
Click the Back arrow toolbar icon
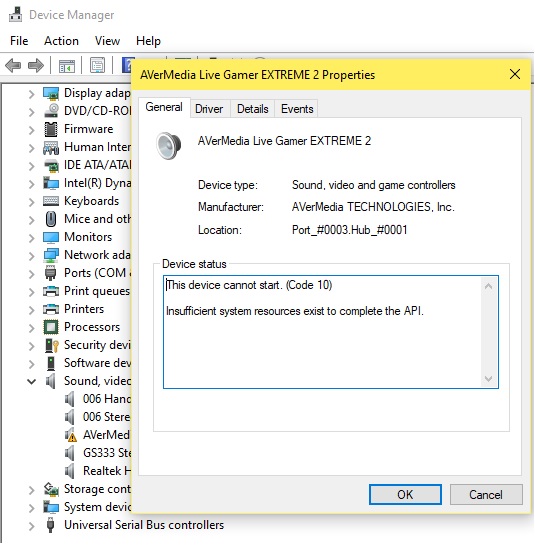[x=13, y=65]
